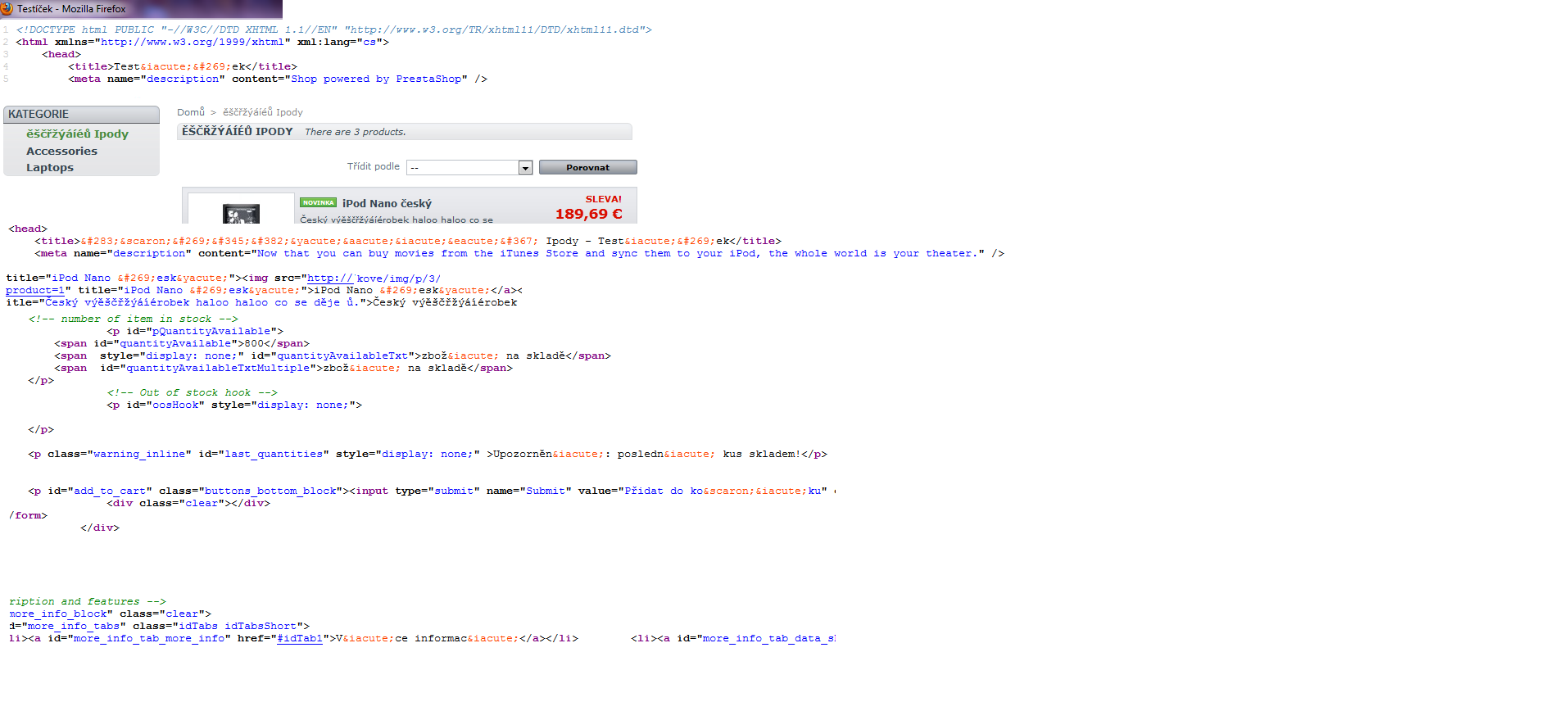Click the breadcrumb text "ěščřžýáíéů Ipody"
This screenshot has height=711, width=1568.
(263, 112)
